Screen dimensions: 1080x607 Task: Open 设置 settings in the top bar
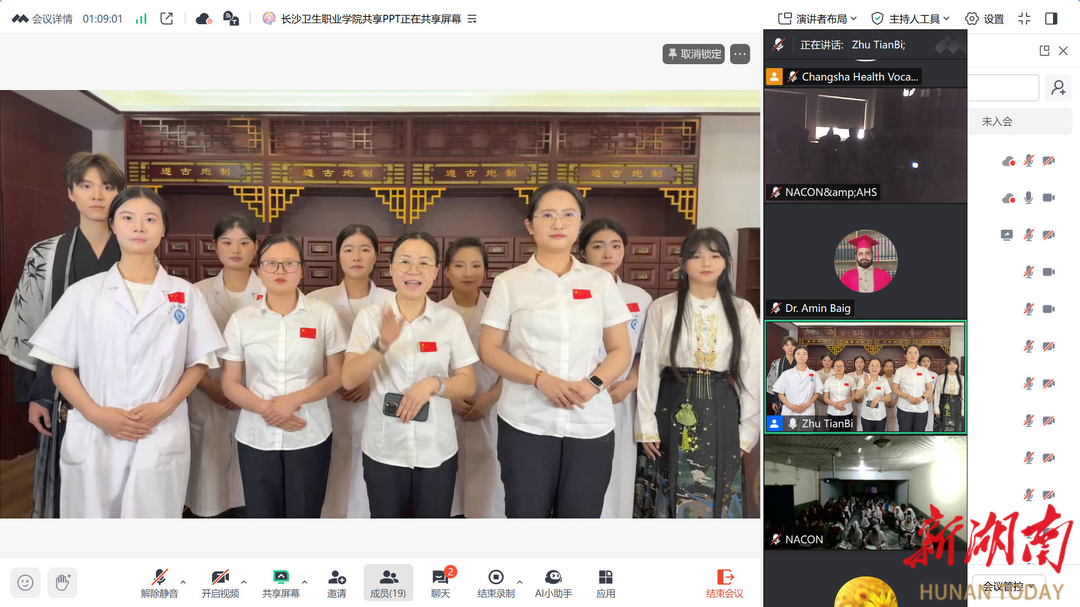point(984,18)
